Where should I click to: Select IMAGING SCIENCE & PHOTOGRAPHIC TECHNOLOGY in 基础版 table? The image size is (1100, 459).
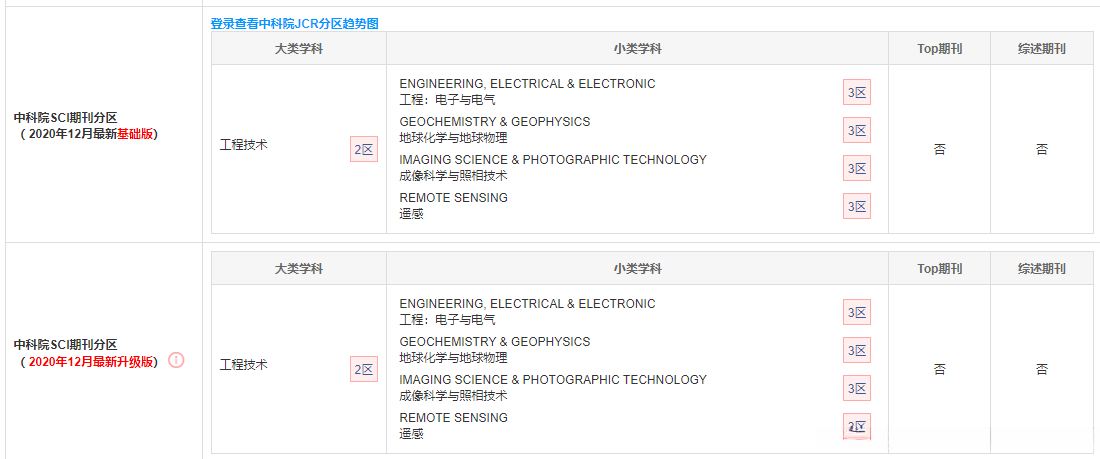552,160
